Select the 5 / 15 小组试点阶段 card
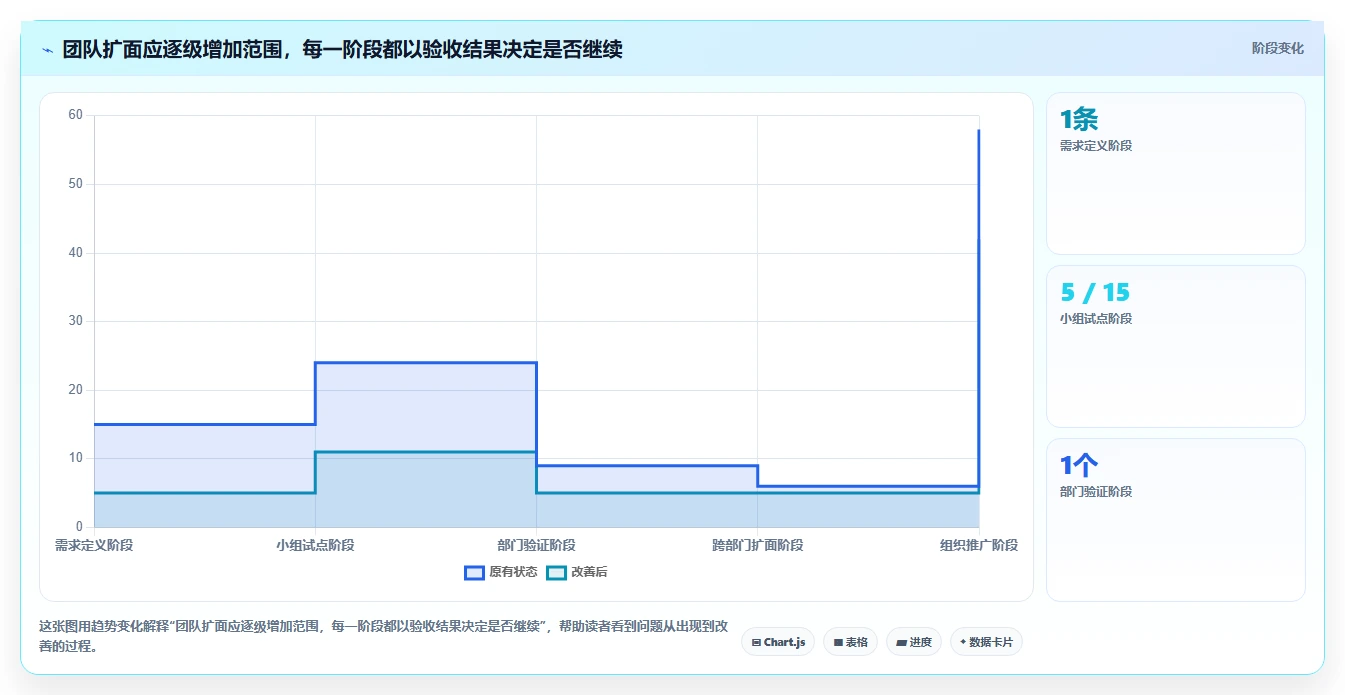The height and width of the screenshot is (695, 1345). (1175, 346)
